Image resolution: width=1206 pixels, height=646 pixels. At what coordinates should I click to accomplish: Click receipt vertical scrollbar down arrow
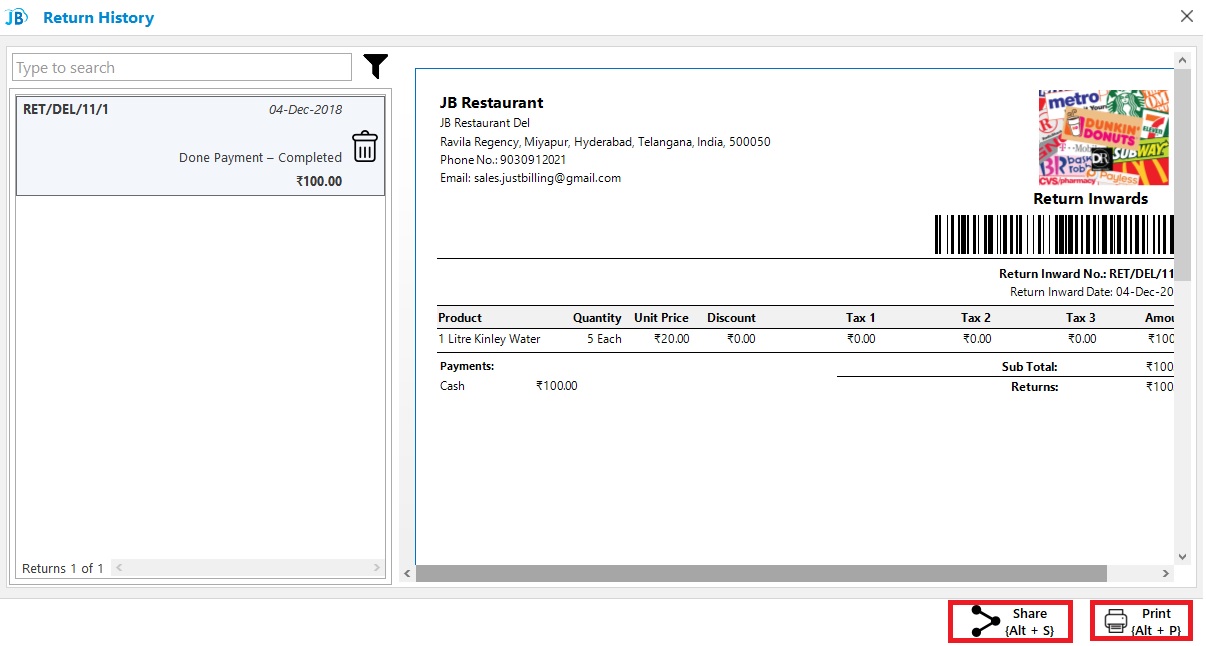pos(1183,556)
